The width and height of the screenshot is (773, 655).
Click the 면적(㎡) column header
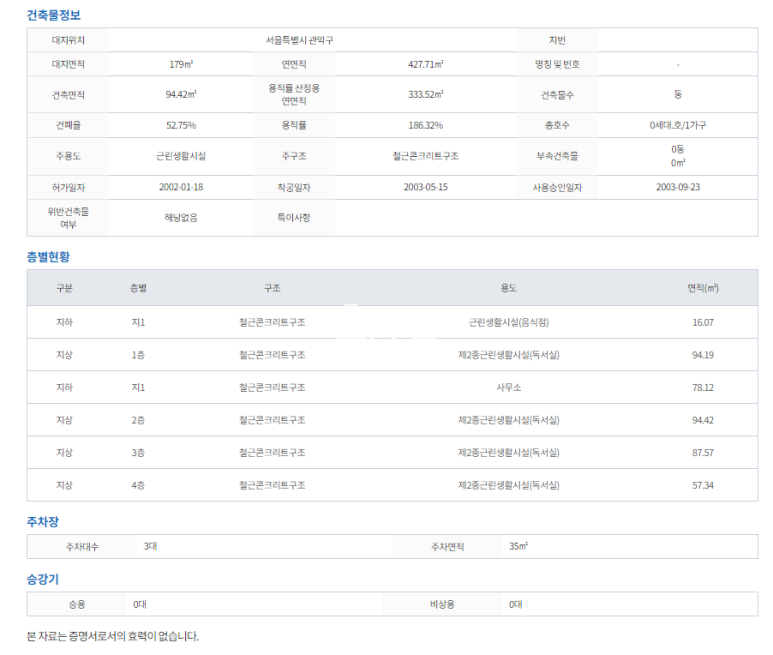point(702,288)
